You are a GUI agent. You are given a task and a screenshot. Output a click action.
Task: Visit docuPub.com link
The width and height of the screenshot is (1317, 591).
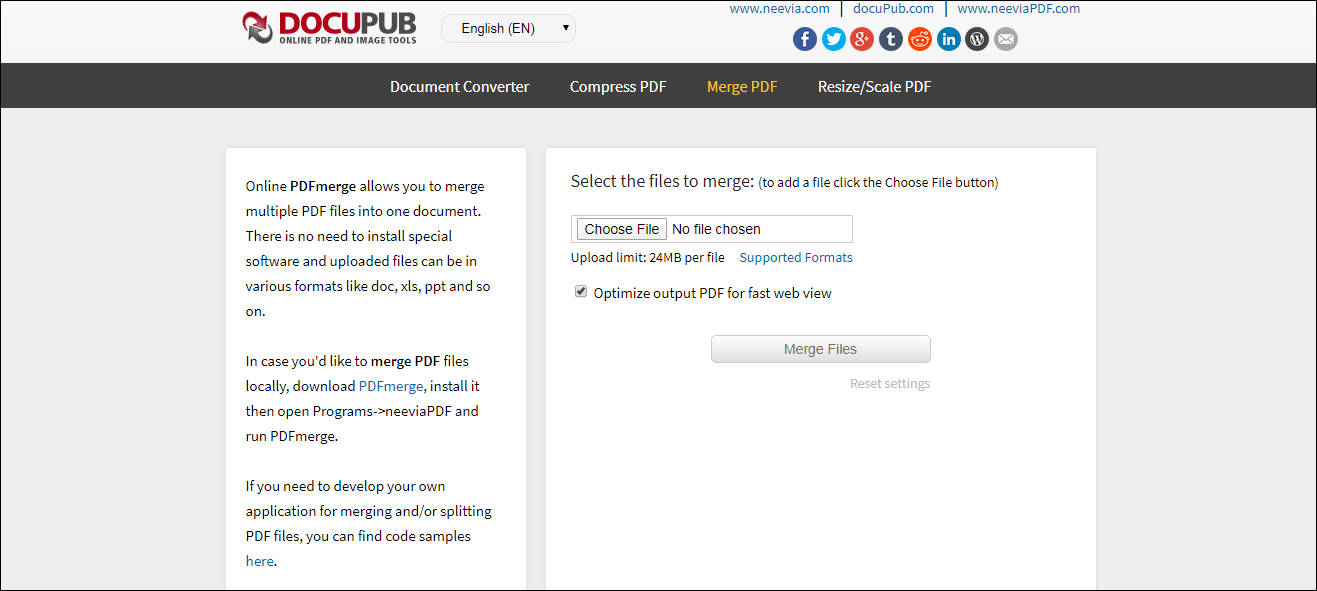(893, 9)
